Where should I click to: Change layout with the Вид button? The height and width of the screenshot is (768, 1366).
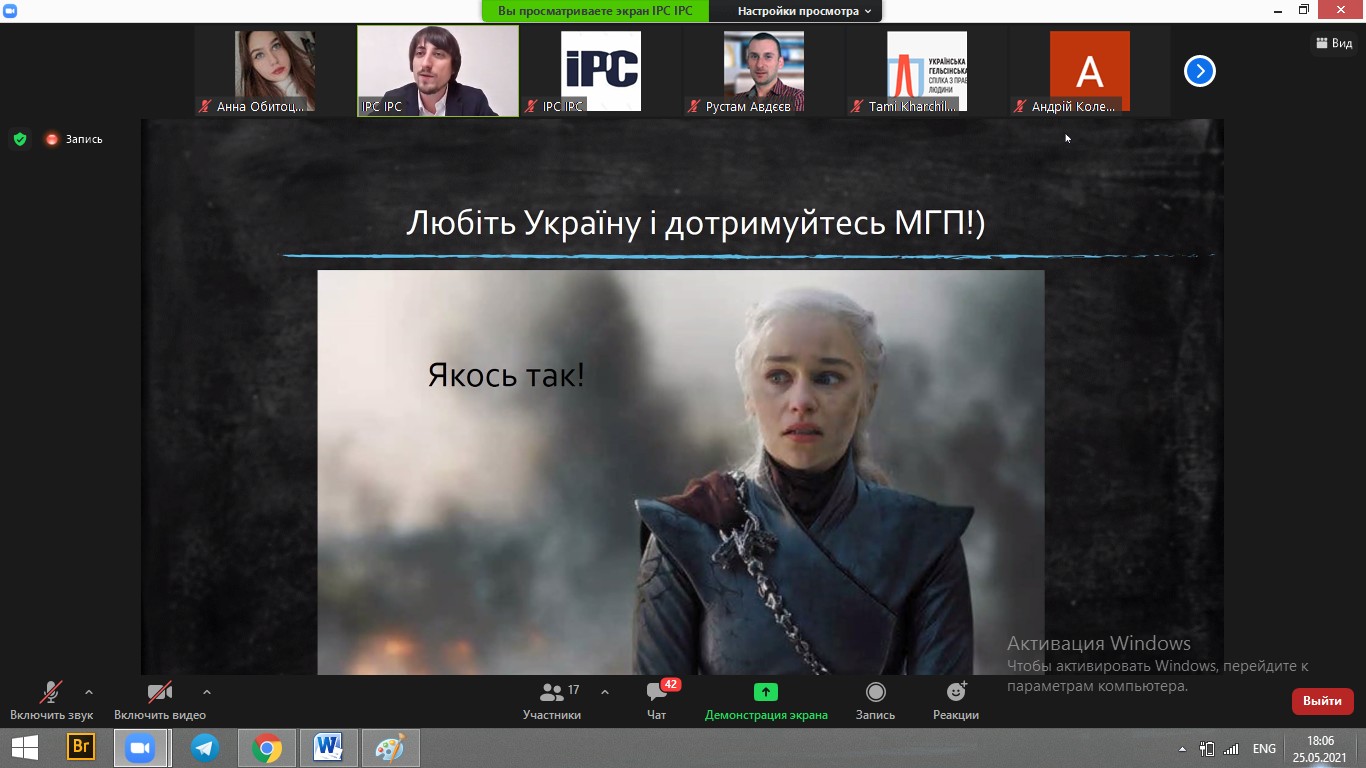(x=1335, y=43)
